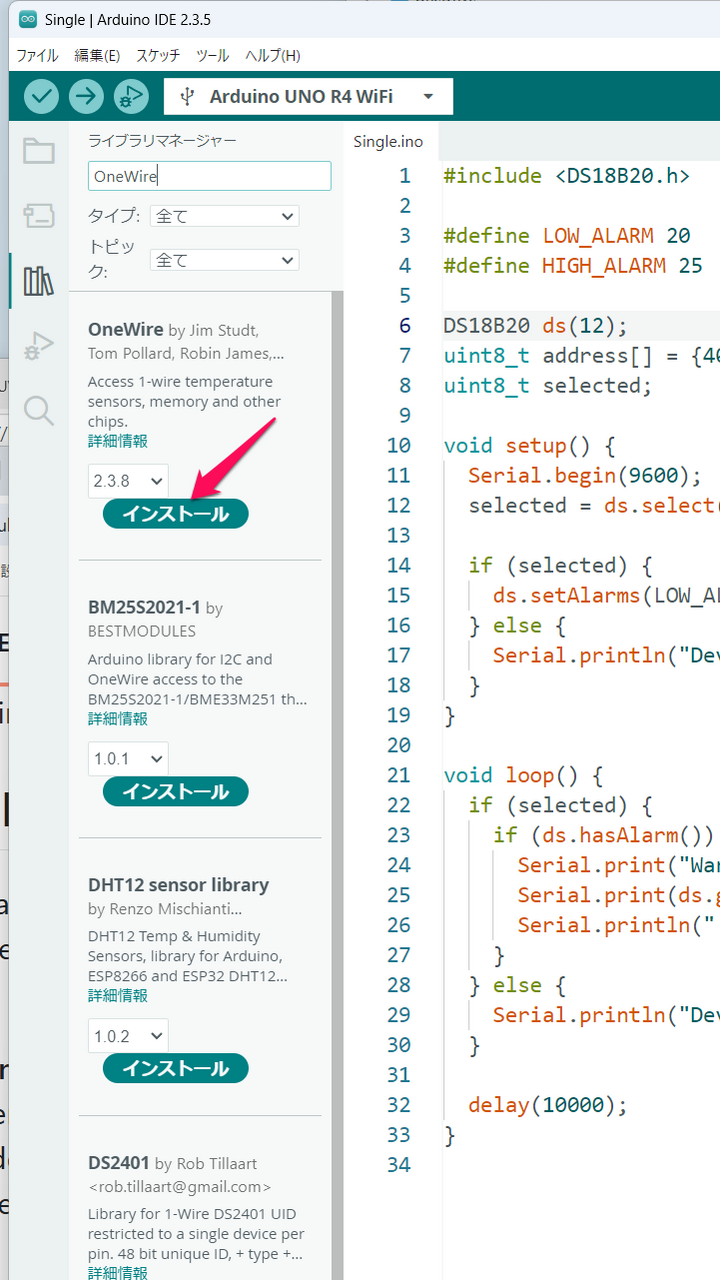Click the BM25S2021-1 library title
This screenshot has height=1280, width=720.
(145, 608)
